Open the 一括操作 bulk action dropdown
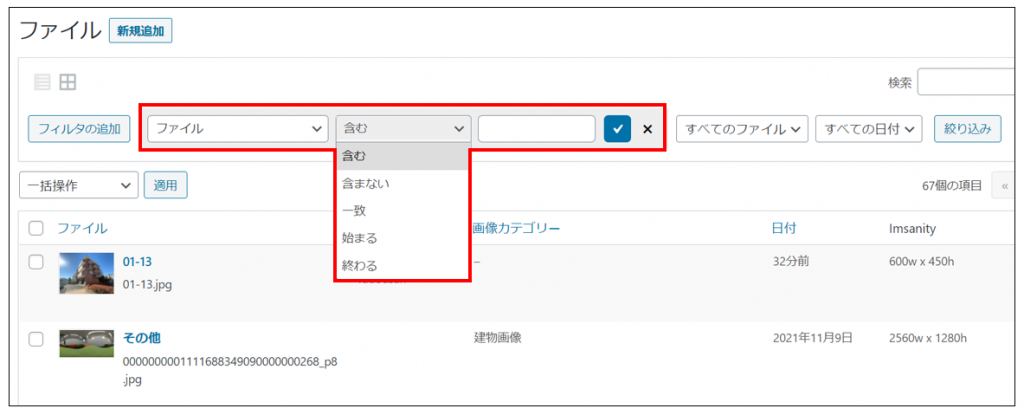Viewport: 1024px width, 415px height. [x=78, y=185]
